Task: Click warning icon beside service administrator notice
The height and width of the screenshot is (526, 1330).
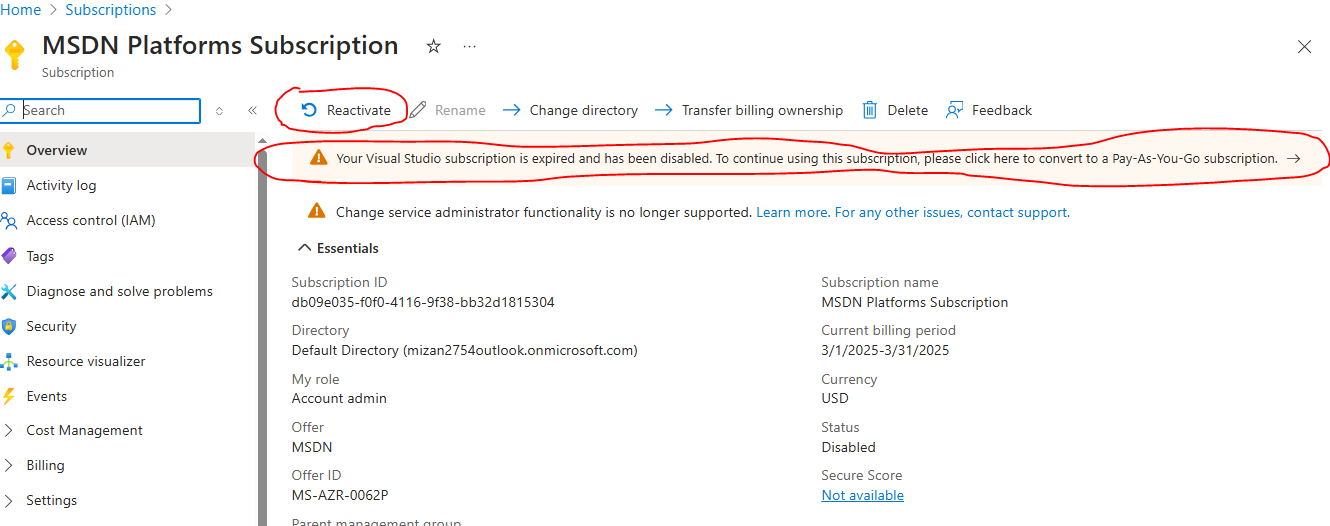Action: tap(316, 211)
